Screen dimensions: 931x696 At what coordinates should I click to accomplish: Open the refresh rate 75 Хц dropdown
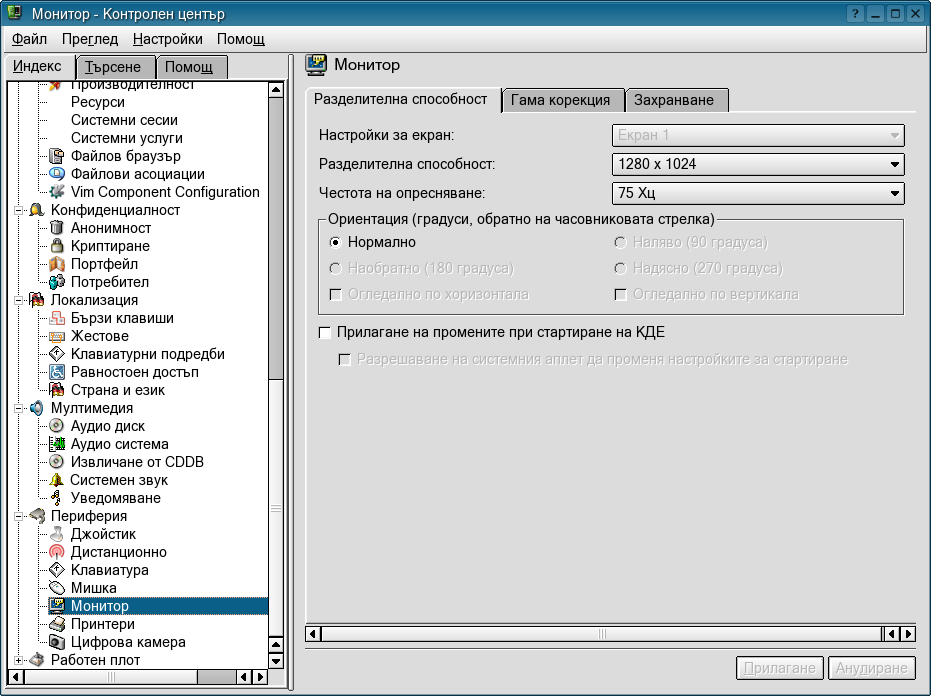pyautogui.click(x=757, y=193)
